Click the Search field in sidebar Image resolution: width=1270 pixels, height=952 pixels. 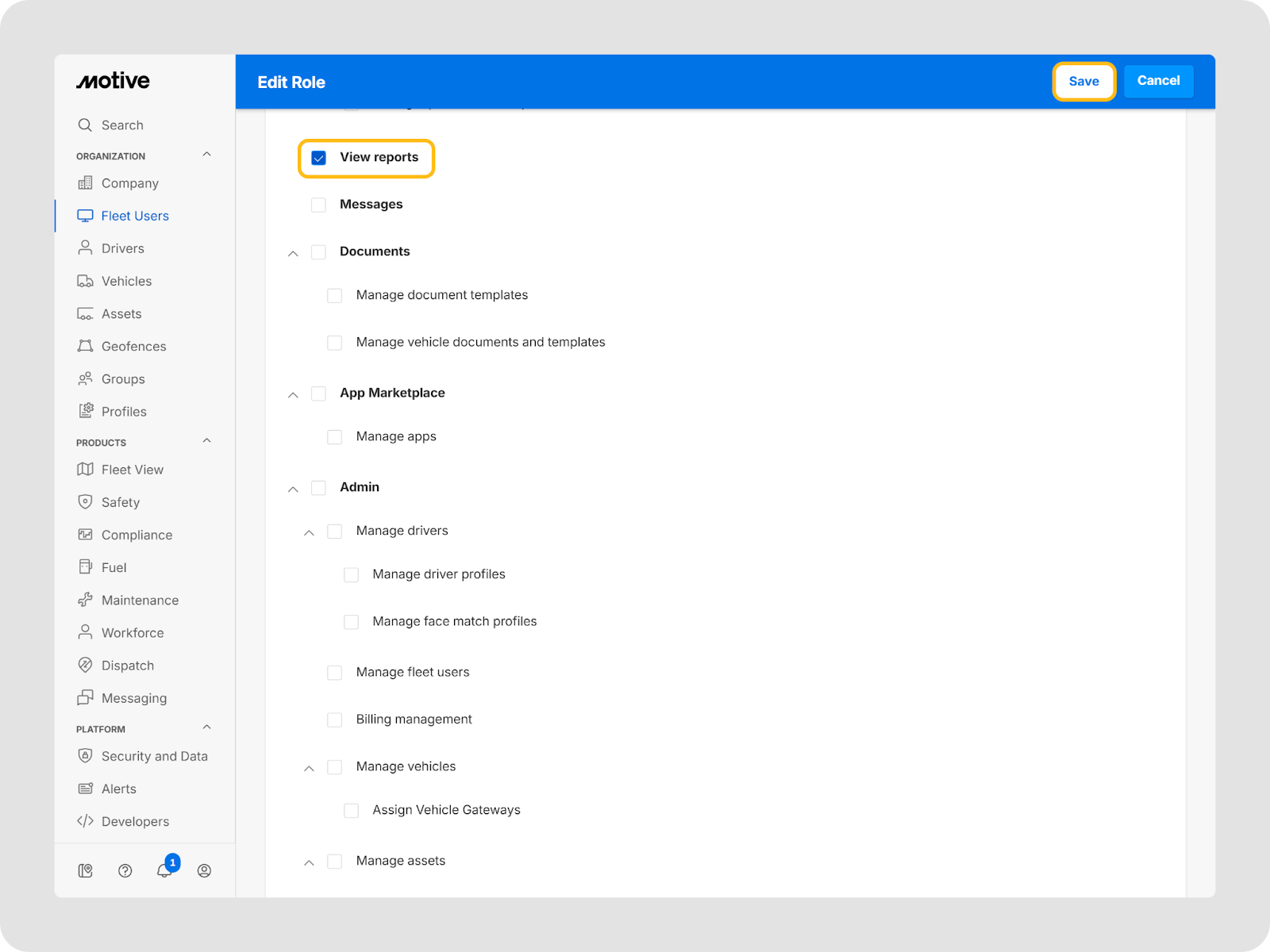[x=122, y=125]
